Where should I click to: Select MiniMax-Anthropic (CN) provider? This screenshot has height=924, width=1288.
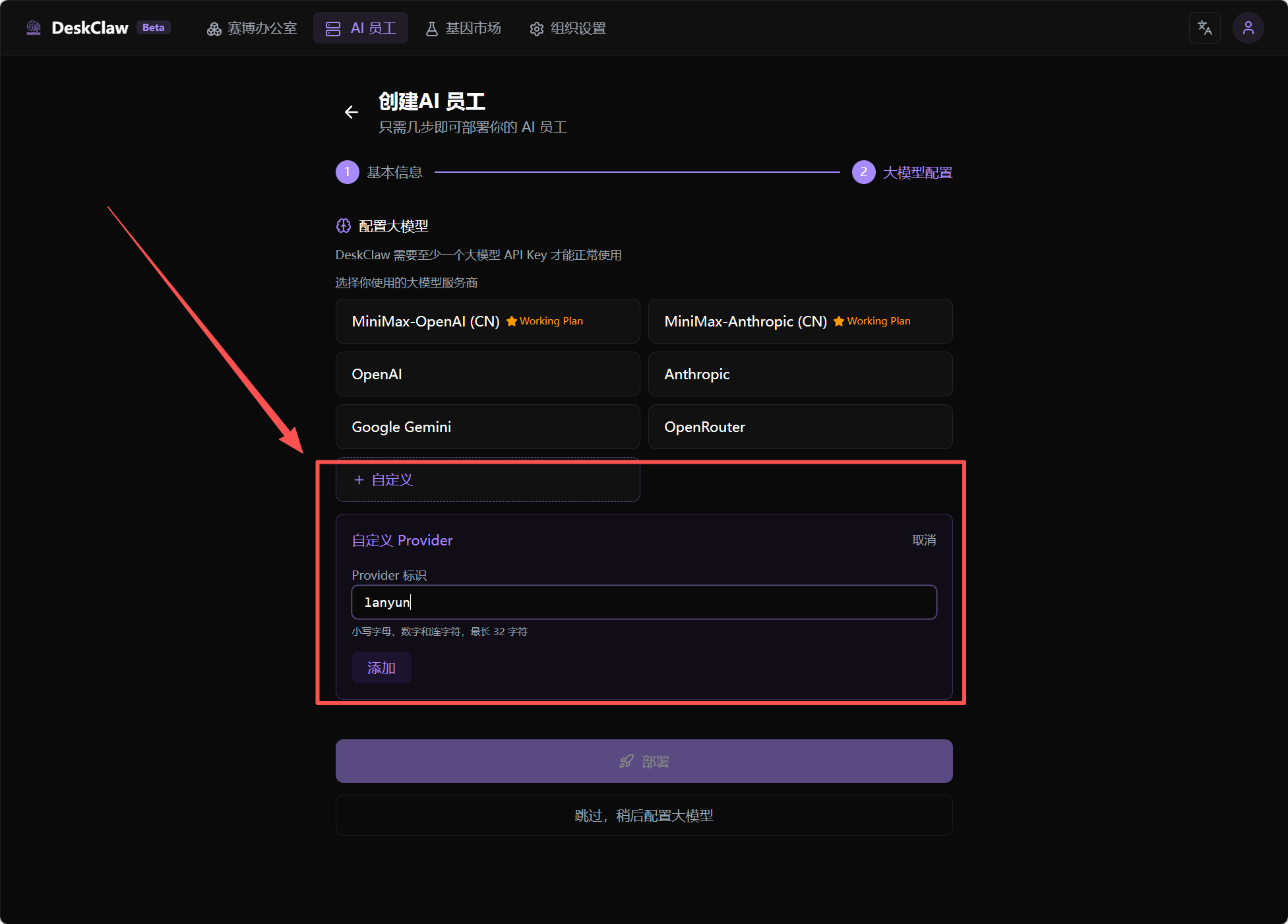pyautogui.click(x=800, y=321)
